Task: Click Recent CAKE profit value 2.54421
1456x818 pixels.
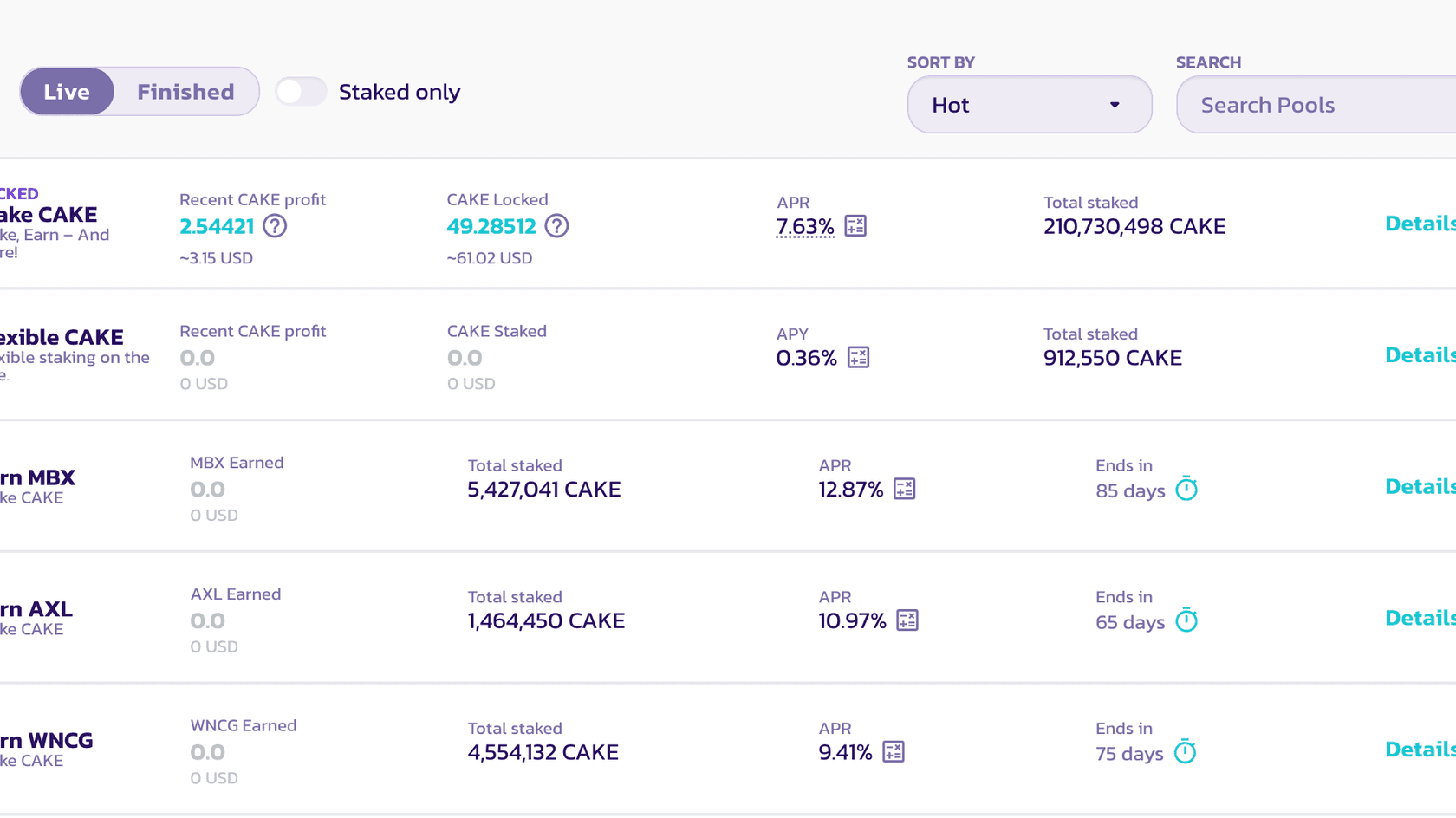Action: click(x=217, y=227)
